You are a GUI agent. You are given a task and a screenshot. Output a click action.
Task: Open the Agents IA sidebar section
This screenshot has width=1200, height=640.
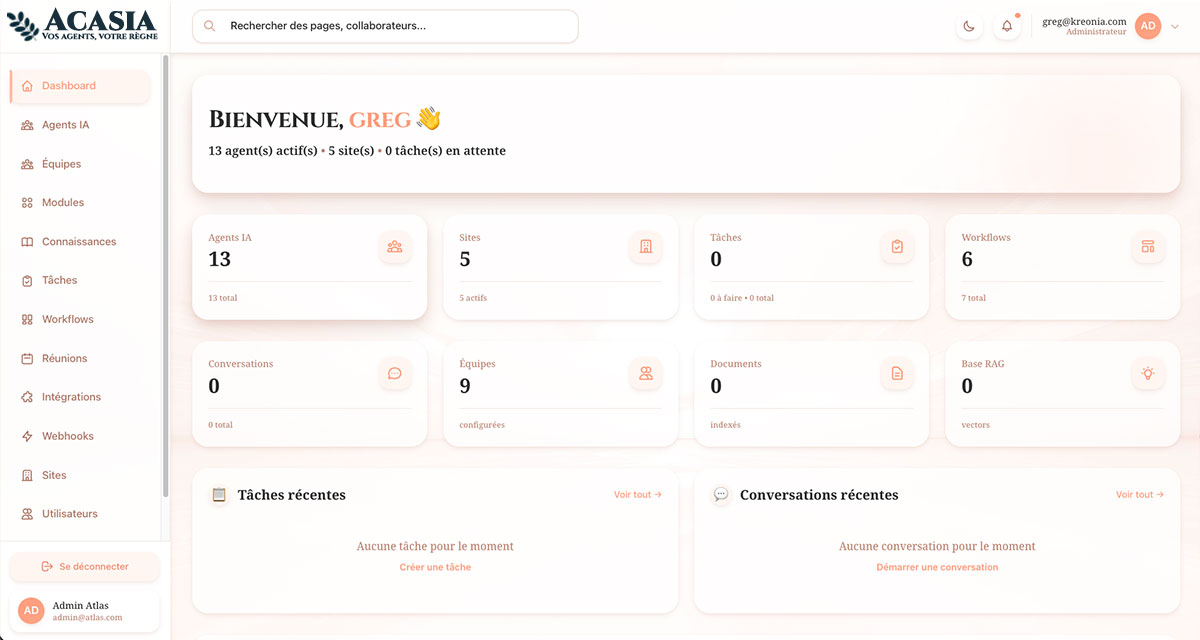pos(65,124)
